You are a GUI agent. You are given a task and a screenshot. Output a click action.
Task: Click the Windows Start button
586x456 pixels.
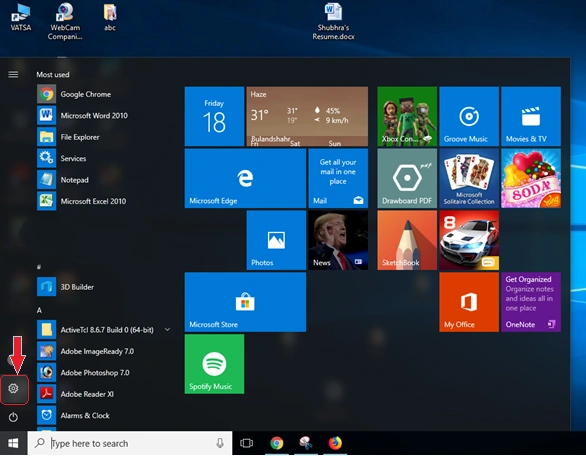point(13,443)
